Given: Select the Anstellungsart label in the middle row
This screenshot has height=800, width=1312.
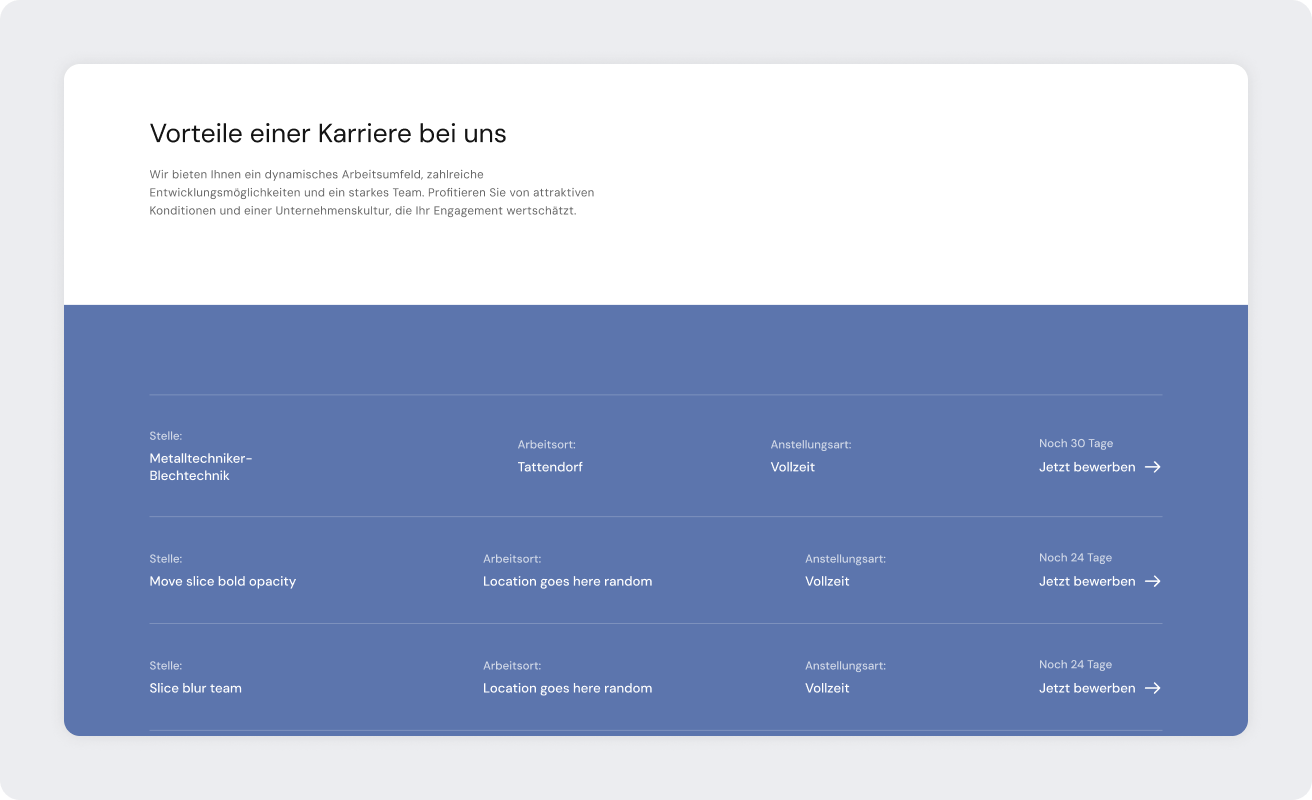Looking at the screenshot, I should (846, 558).
